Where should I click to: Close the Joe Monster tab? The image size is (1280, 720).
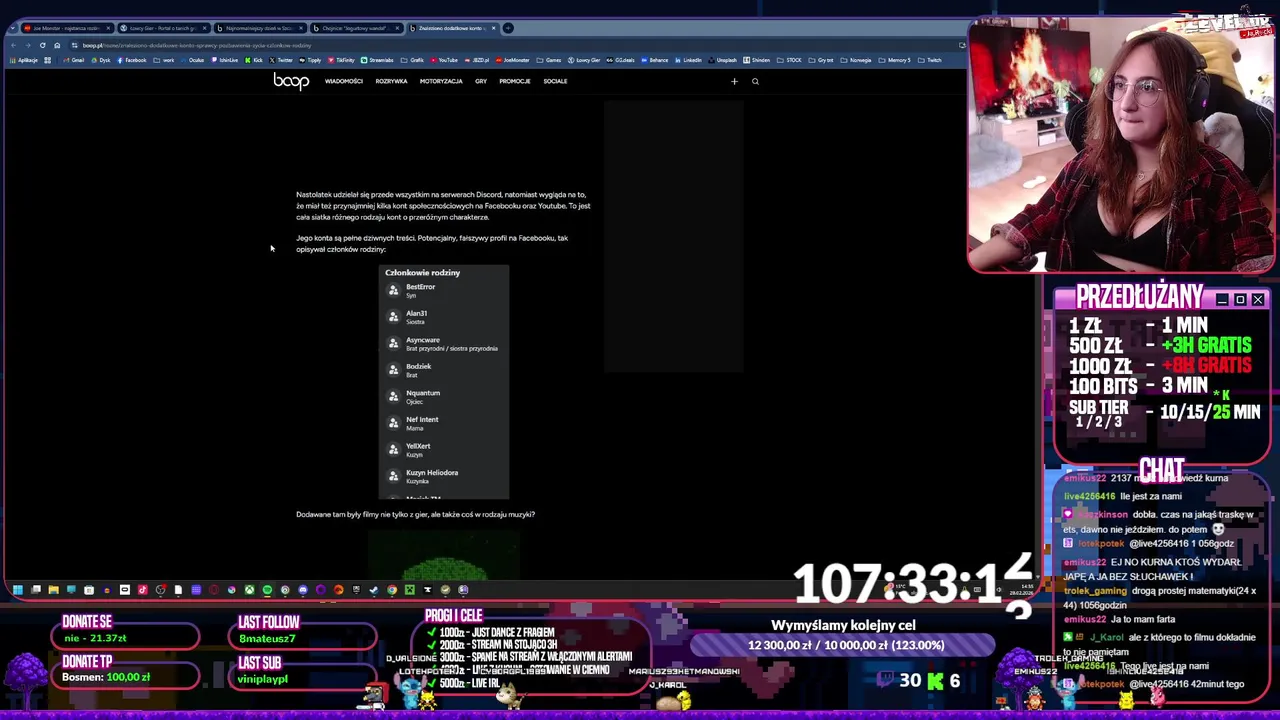(x=108, y=28)
